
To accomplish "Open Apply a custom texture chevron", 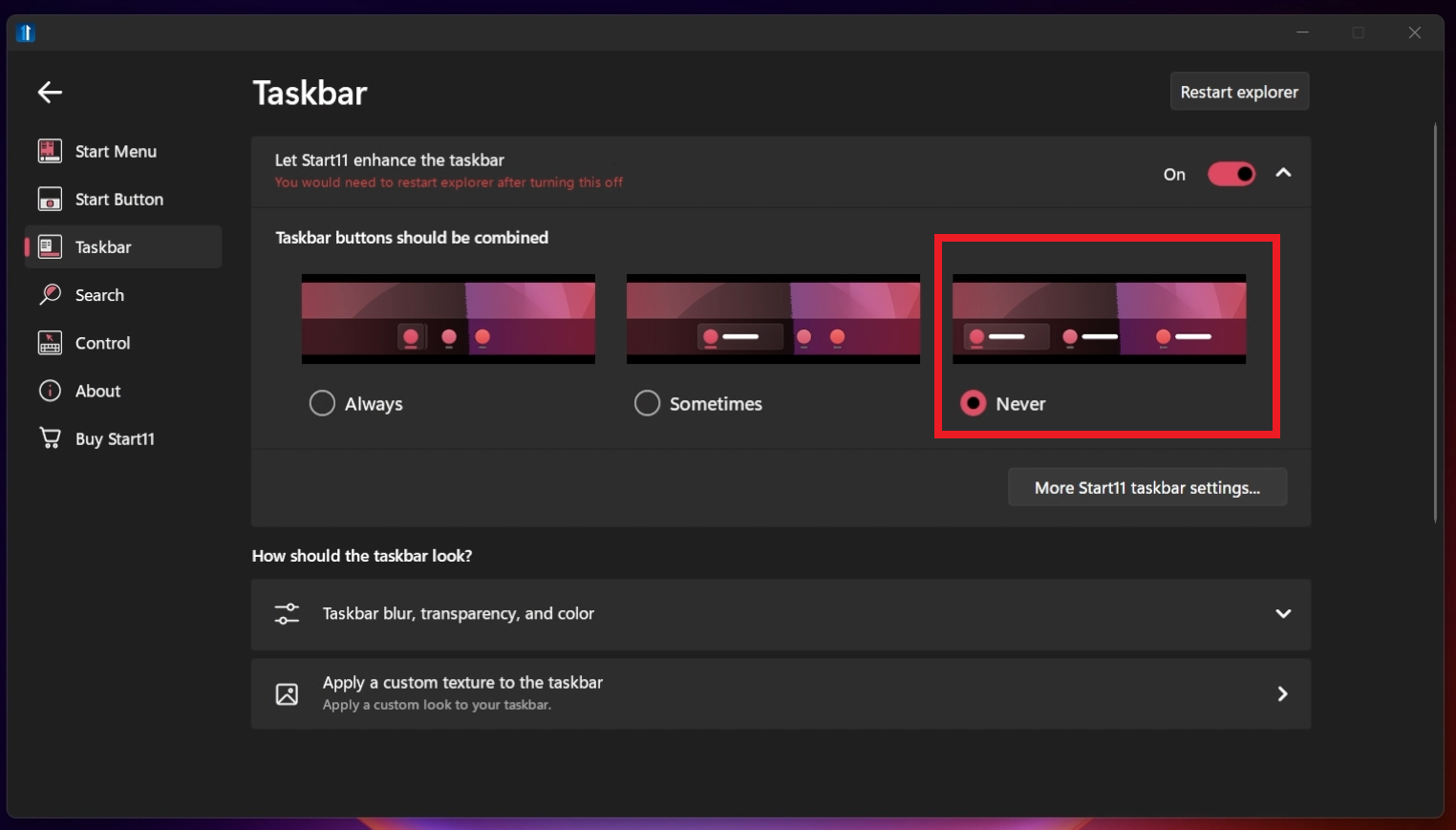I will pos(1283,693).
